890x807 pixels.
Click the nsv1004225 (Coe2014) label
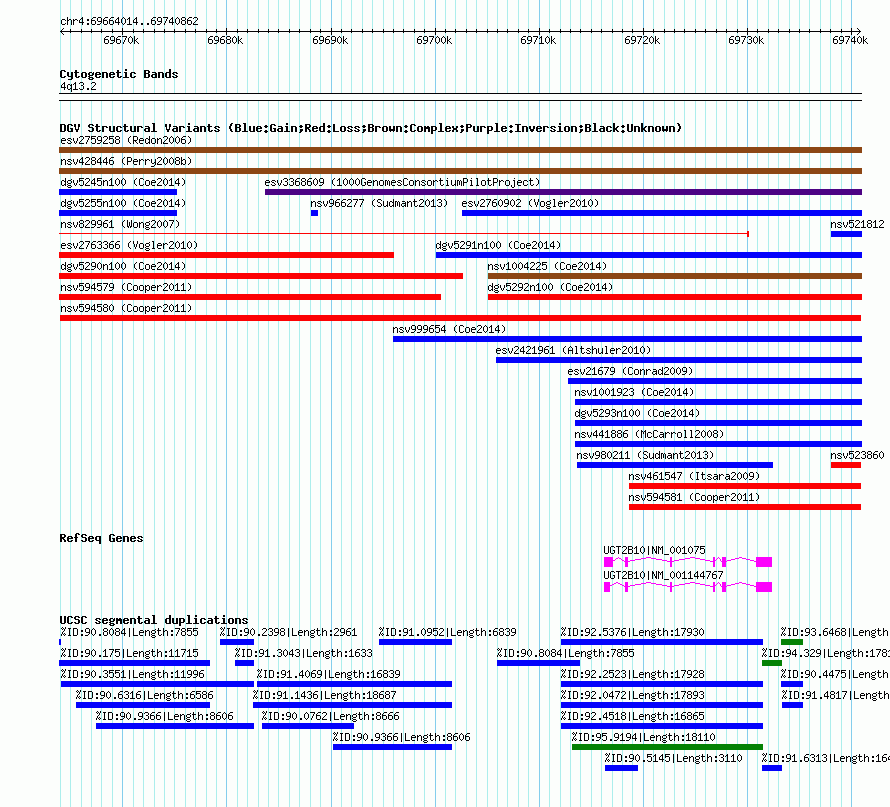pyautogui.click(x=547, y=266)
